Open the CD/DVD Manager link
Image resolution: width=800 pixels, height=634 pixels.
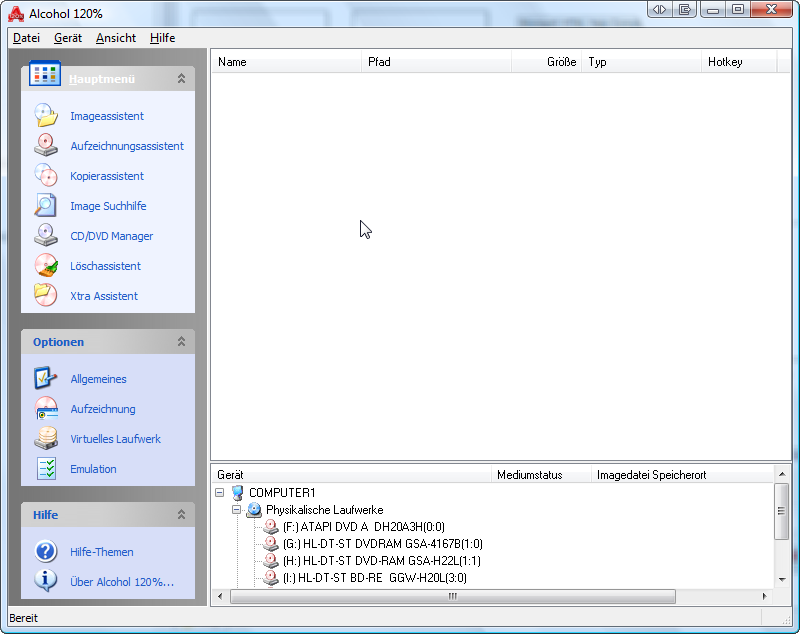point(111,236)
